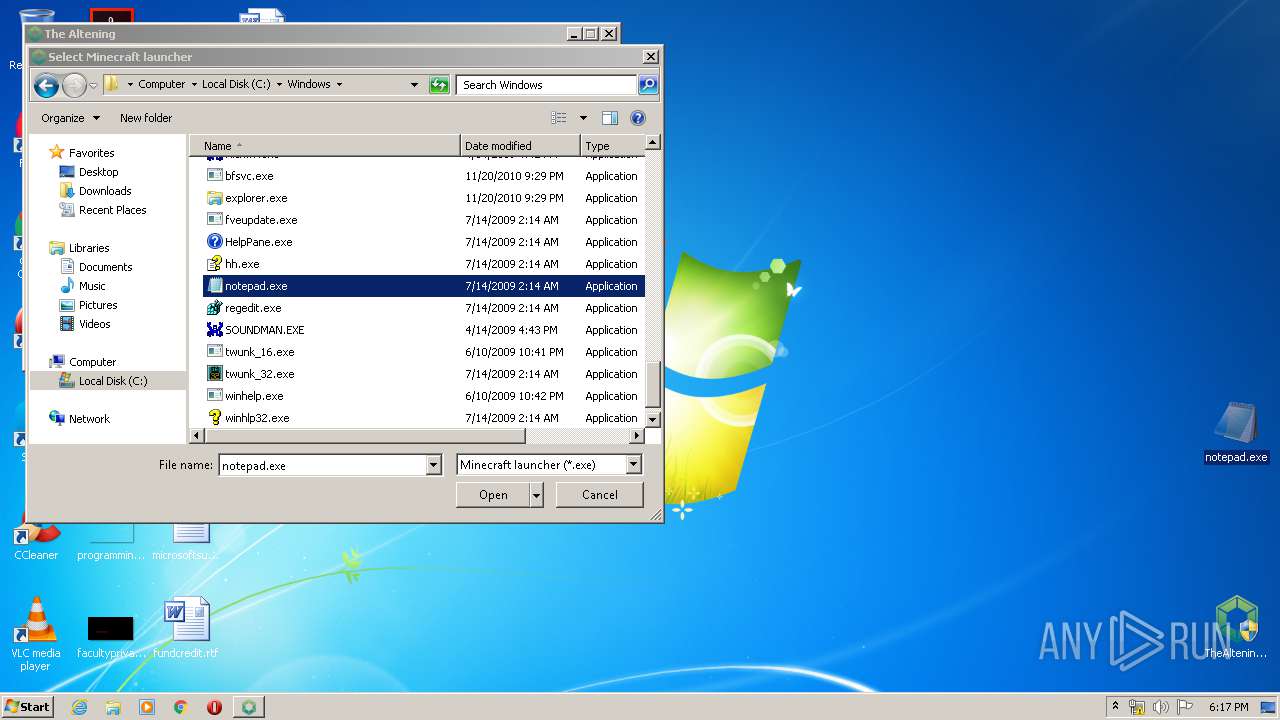Click the File name text field
This screenshot has height=720, width=1280.
[x=322, y=465]
